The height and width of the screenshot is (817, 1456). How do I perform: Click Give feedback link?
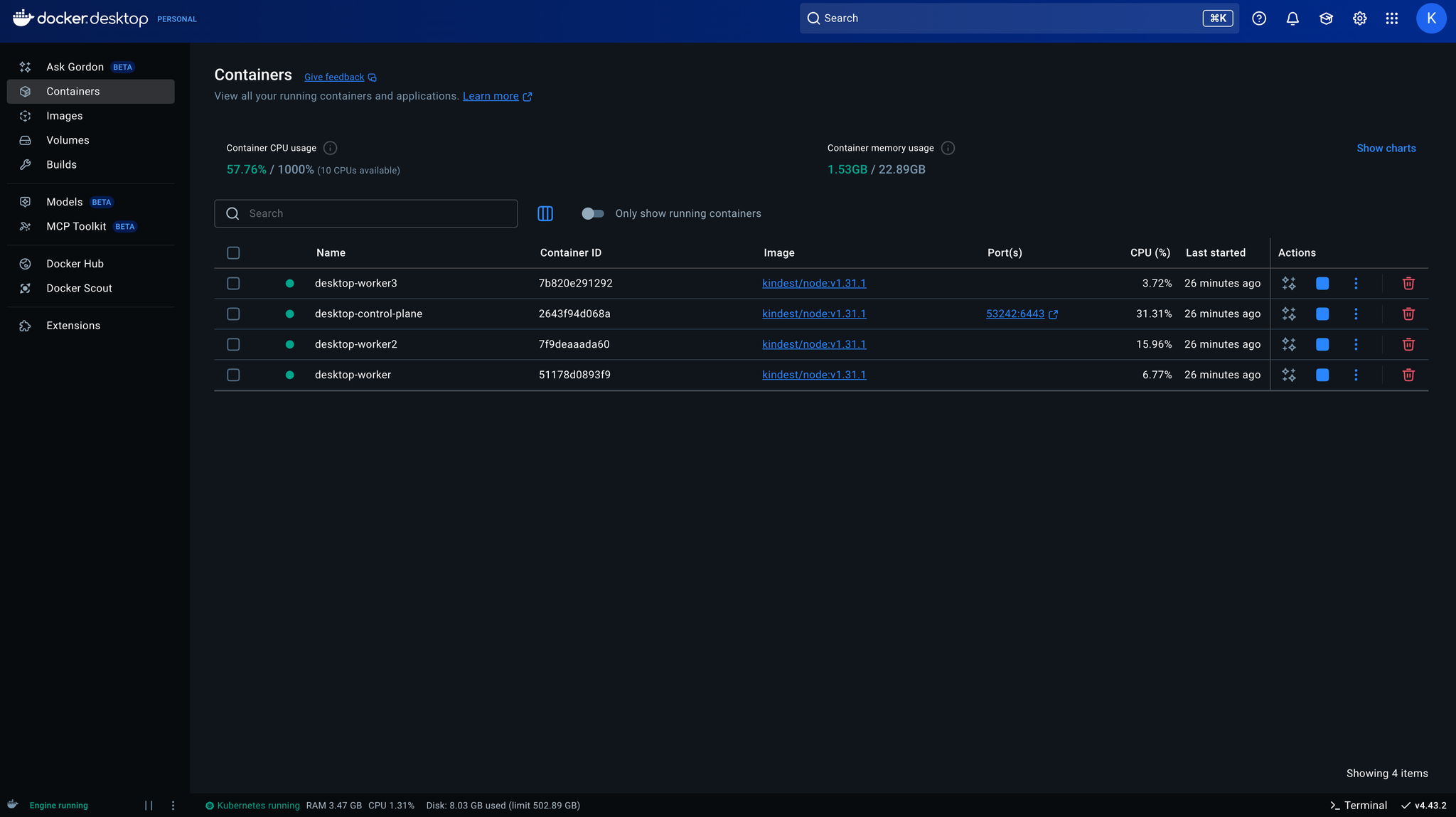[341, 77]
